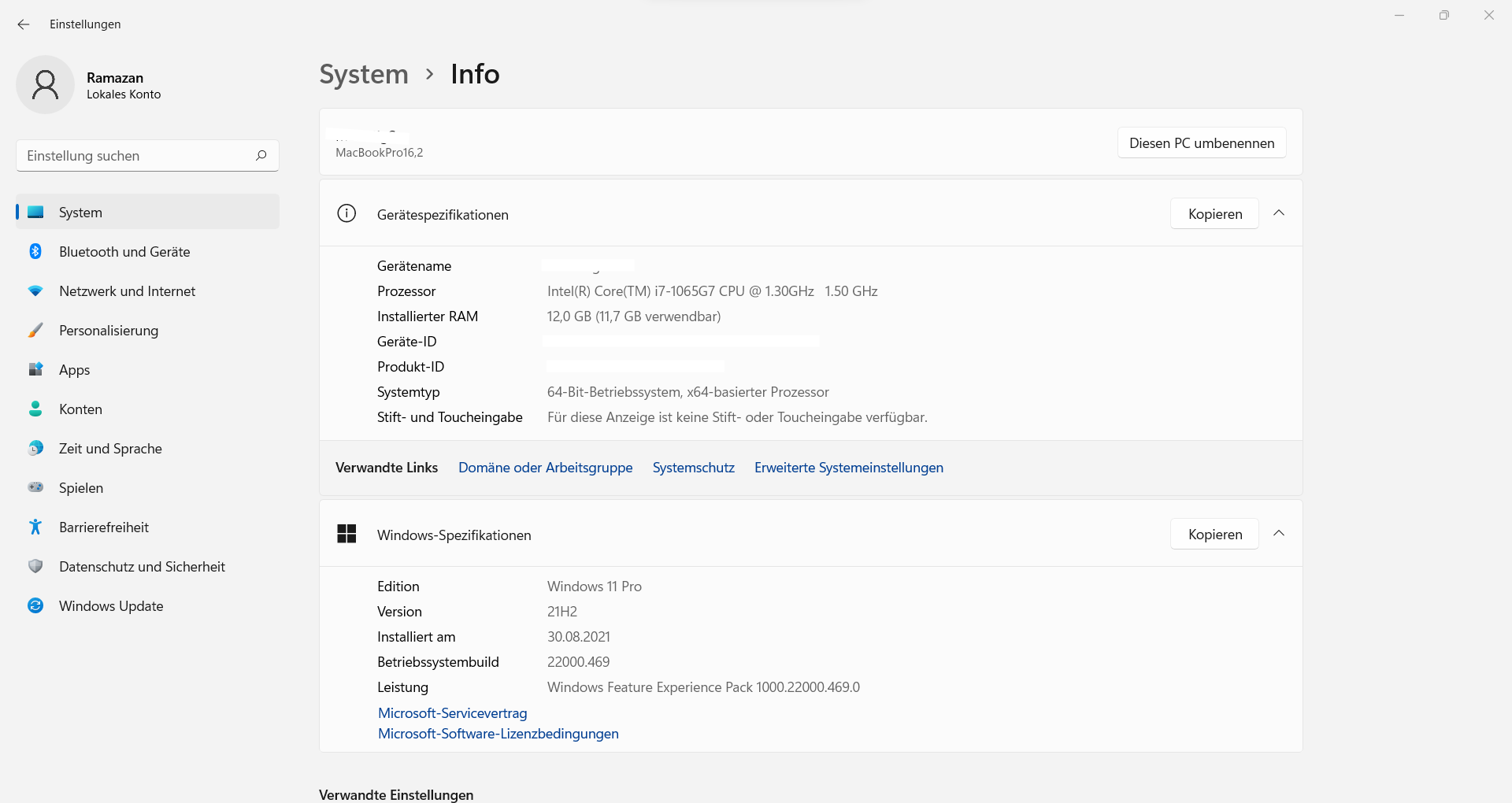
Task: Open the Systemschutz link
Action: [x=694, y=467]
